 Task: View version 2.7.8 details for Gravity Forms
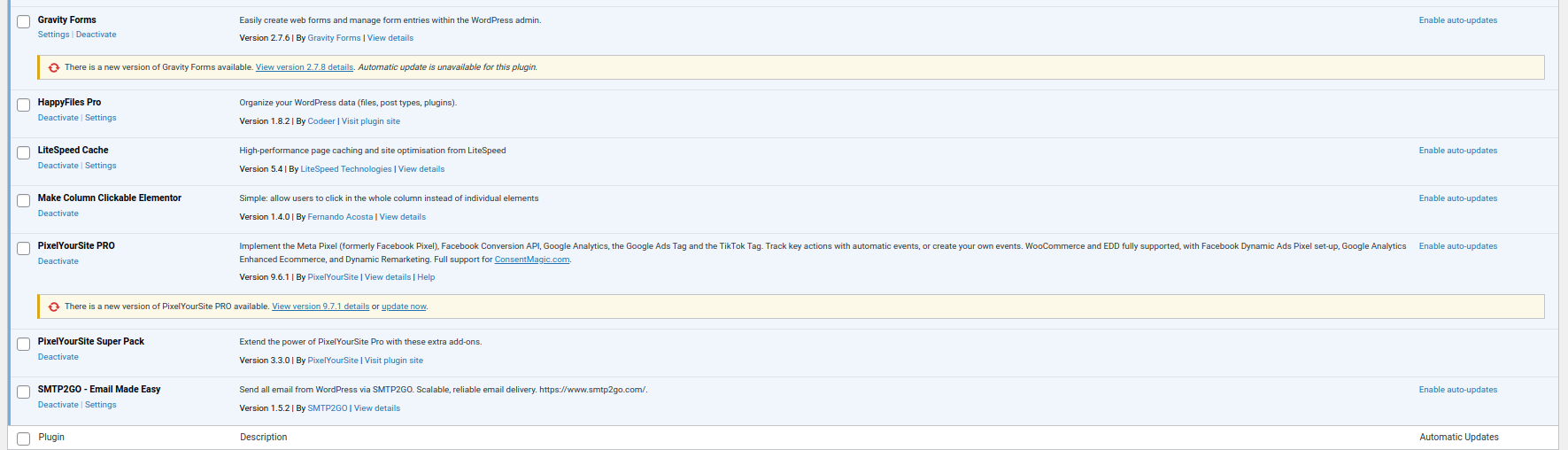pos(304,67)
